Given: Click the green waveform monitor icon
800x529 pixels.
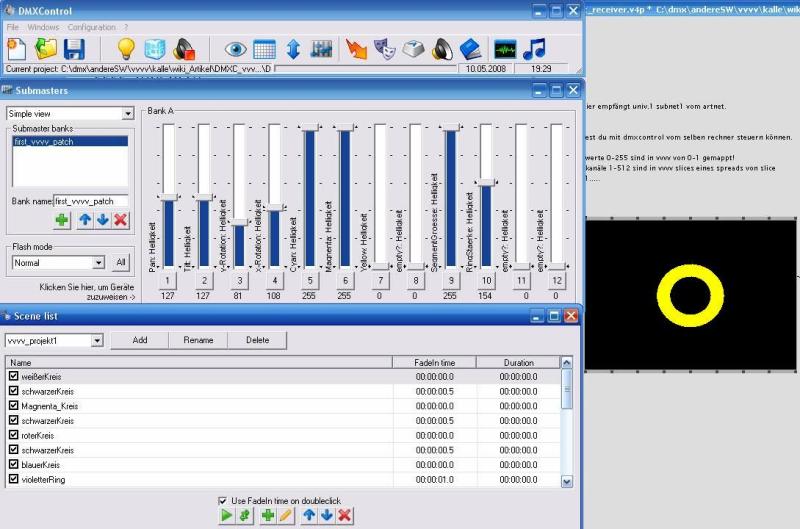Looking at the screenshot, I should (x=506, y=49).
